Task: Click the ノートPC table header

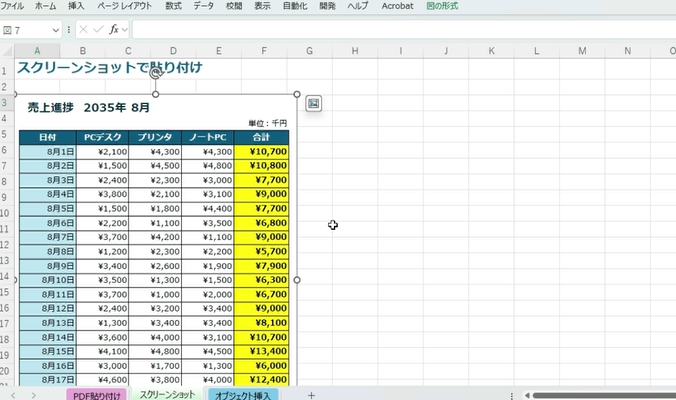Action: point(207,137)
